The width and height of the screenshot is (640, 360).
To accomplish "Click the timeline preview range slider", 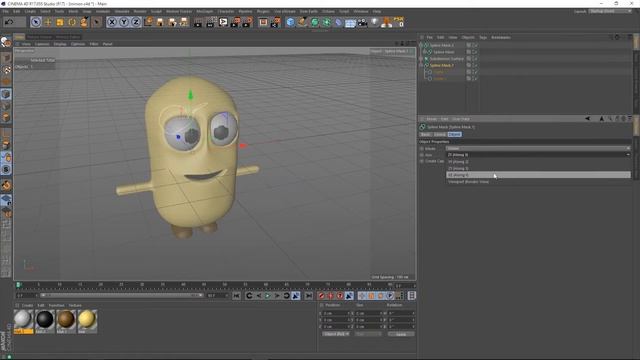I will tap(121, 295).
